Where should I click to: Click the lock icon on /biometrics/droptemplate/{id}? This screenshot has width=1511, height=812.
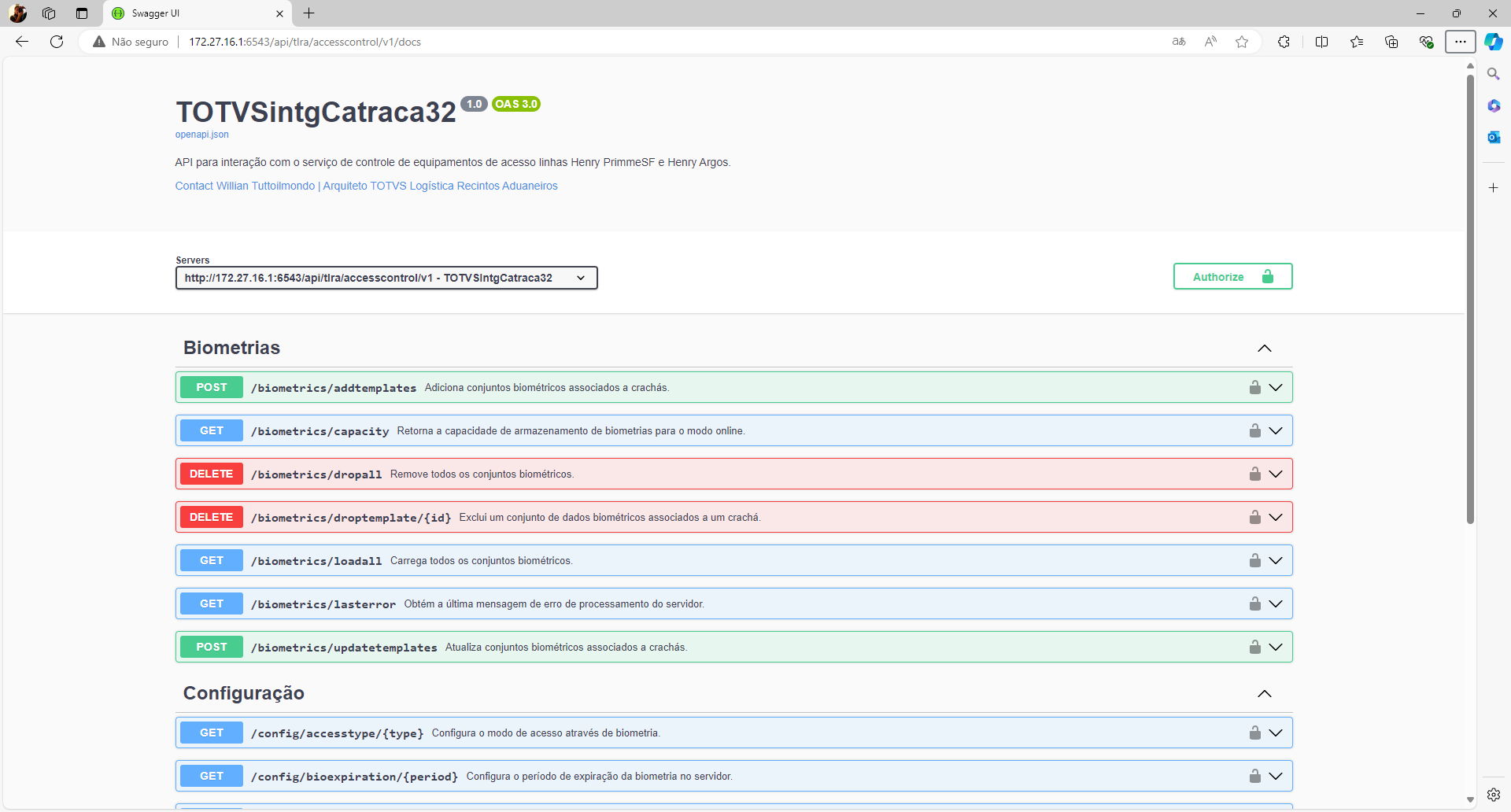click(1255, 517)
